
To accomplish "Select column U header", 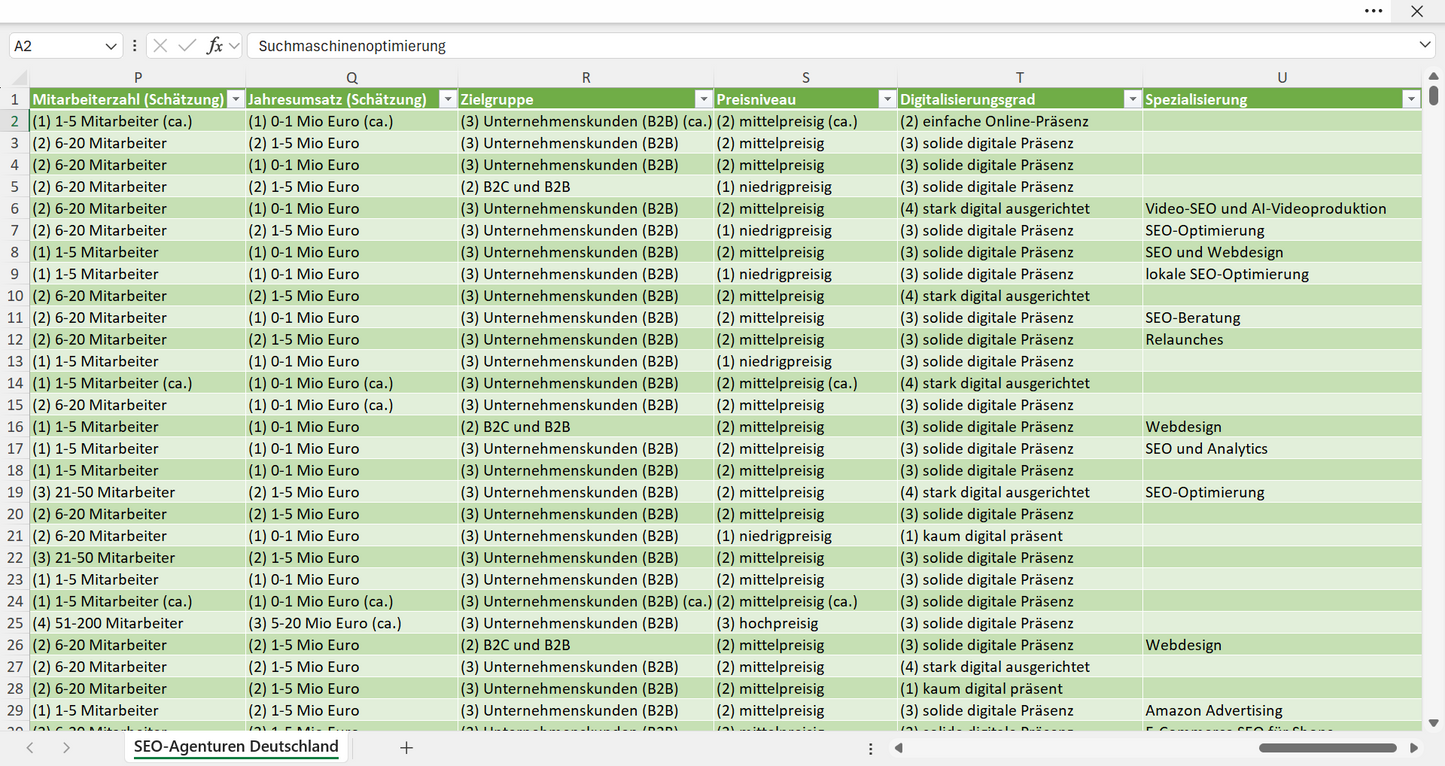I will click(1282, 77).
